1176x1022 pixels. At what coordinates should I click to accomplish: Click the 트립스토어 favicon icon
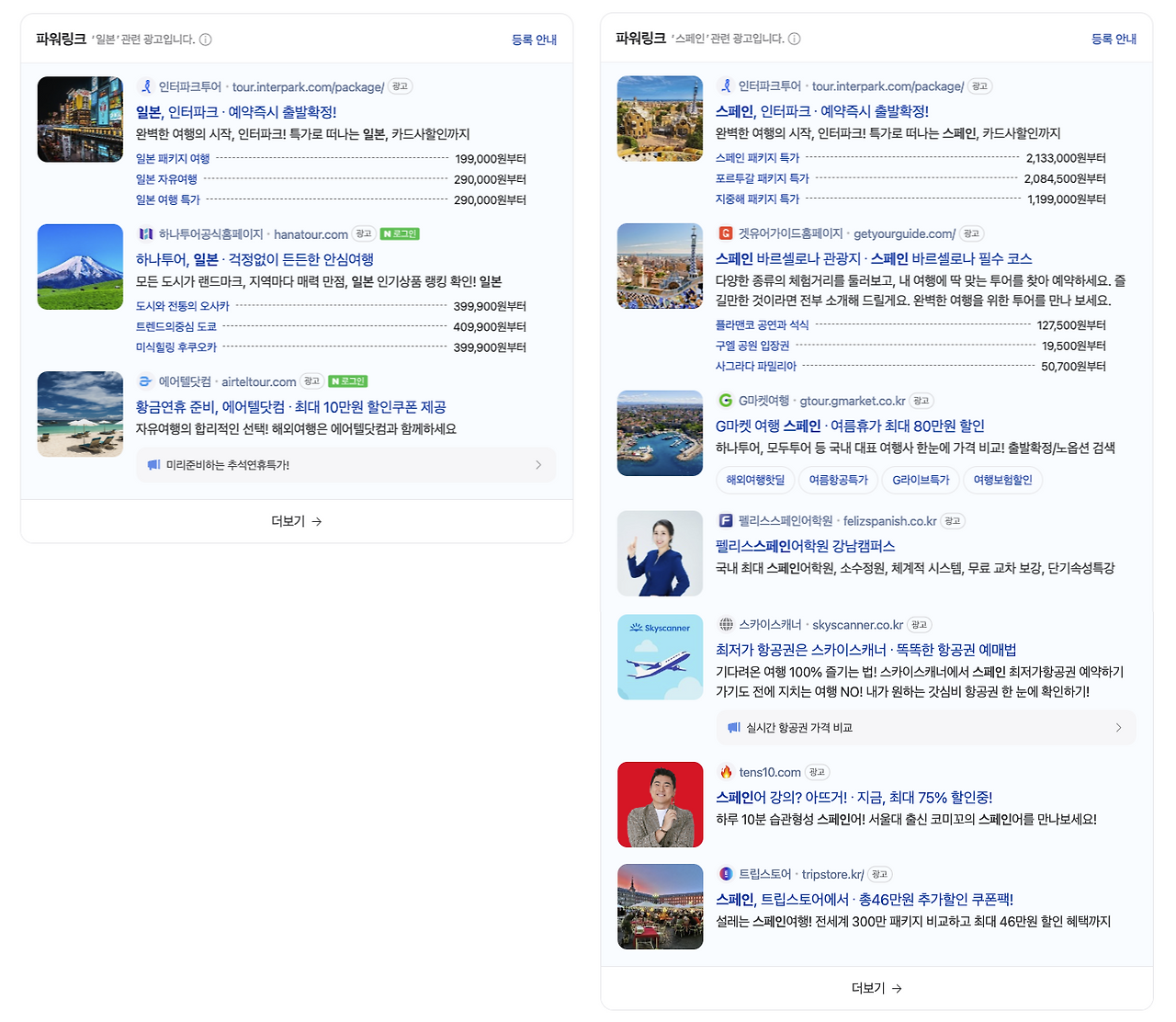pyautogui.click(x=725, y=874)
